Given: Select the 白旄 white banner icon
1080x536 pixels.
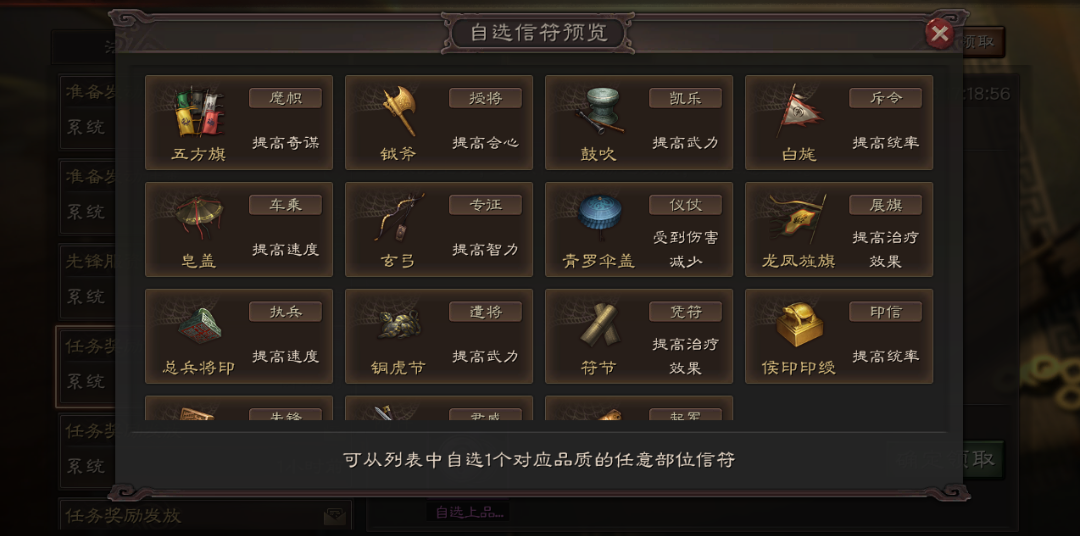Looking at the screenshot, I should click(800, 112).
